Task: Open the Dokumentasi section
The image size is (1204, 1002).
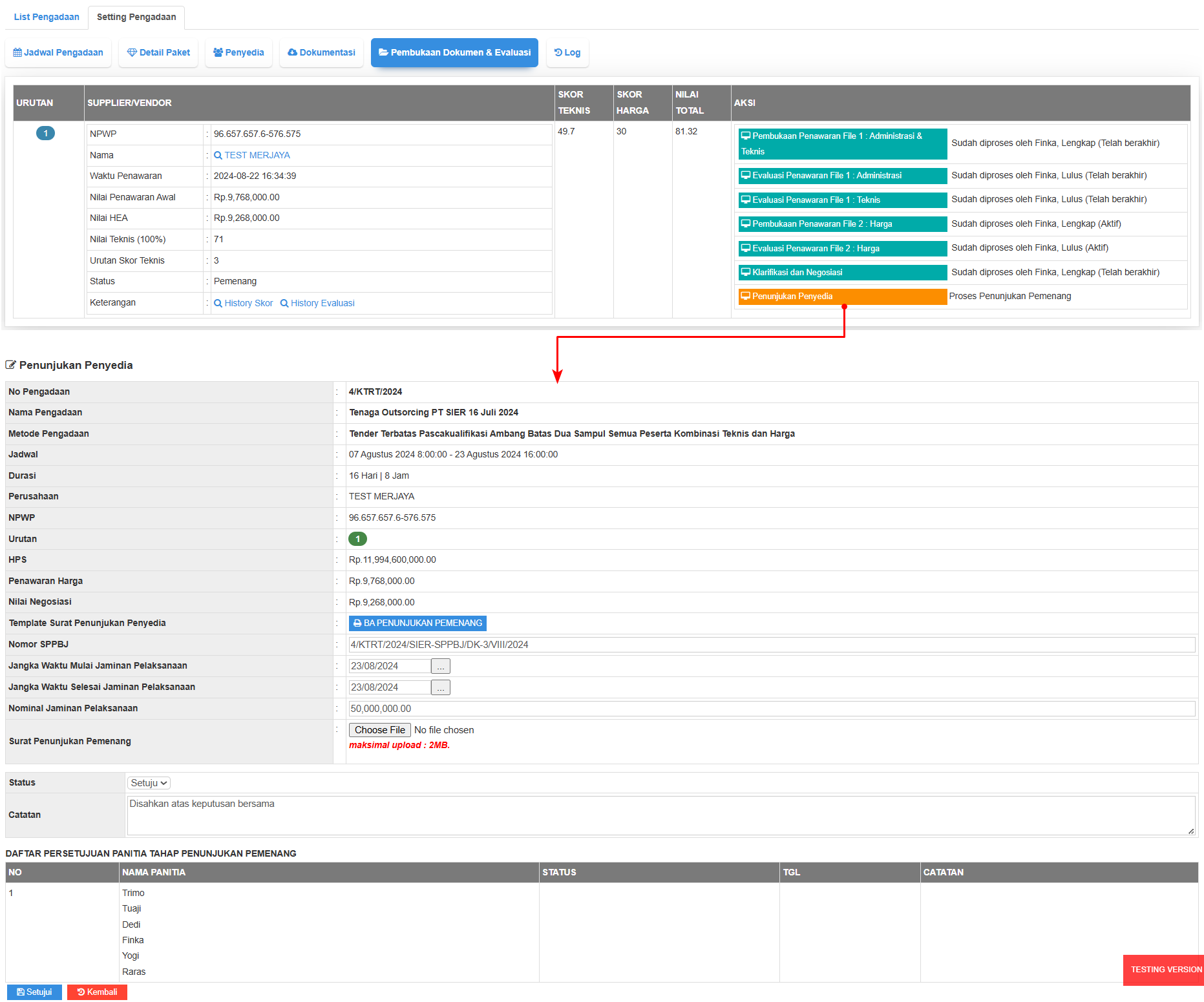Action: 321,52
